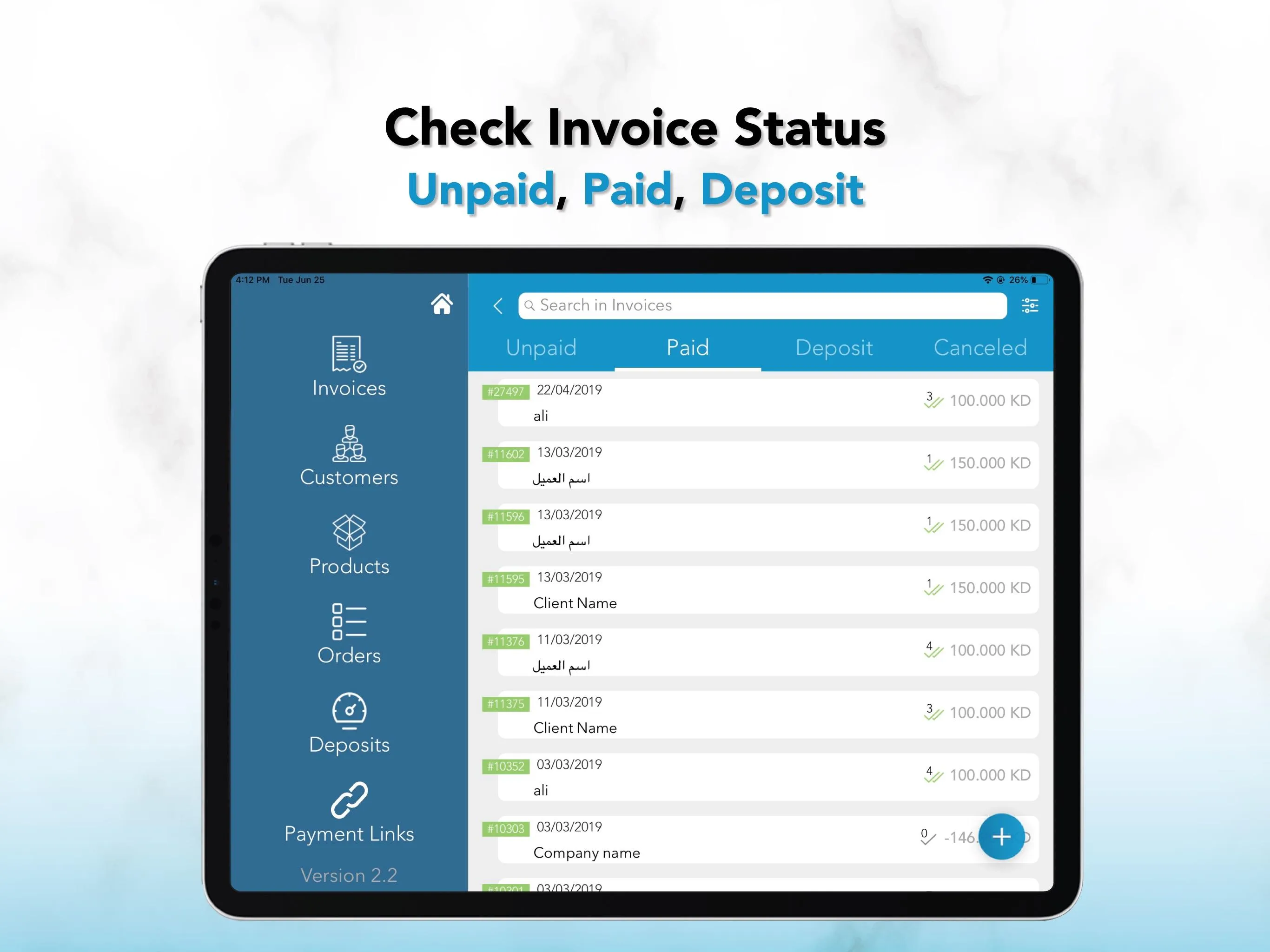Toggle the Paid filter tab active

coord(688,349)
